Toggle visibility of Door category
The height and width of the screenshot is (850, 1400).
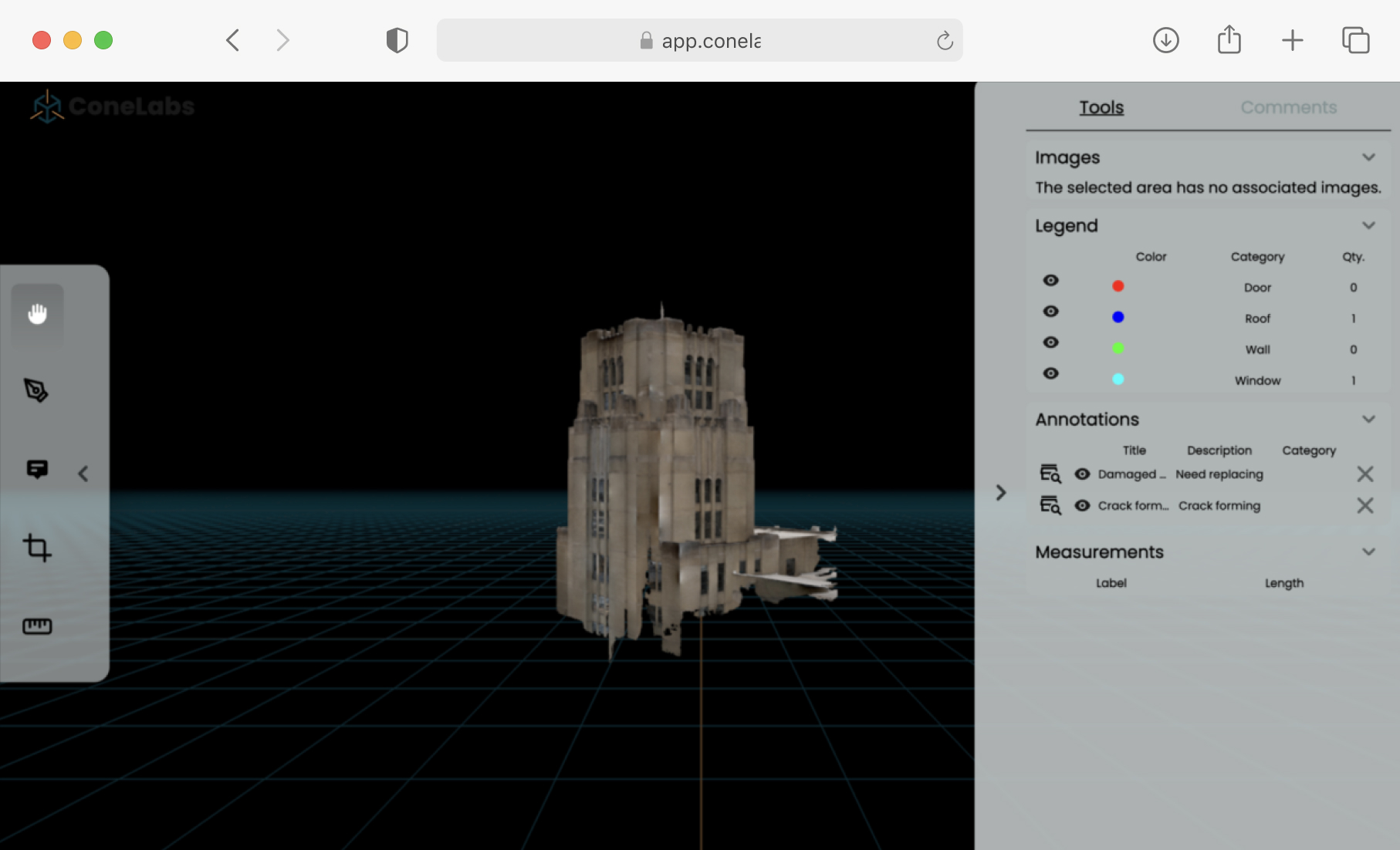[1050, 281]
